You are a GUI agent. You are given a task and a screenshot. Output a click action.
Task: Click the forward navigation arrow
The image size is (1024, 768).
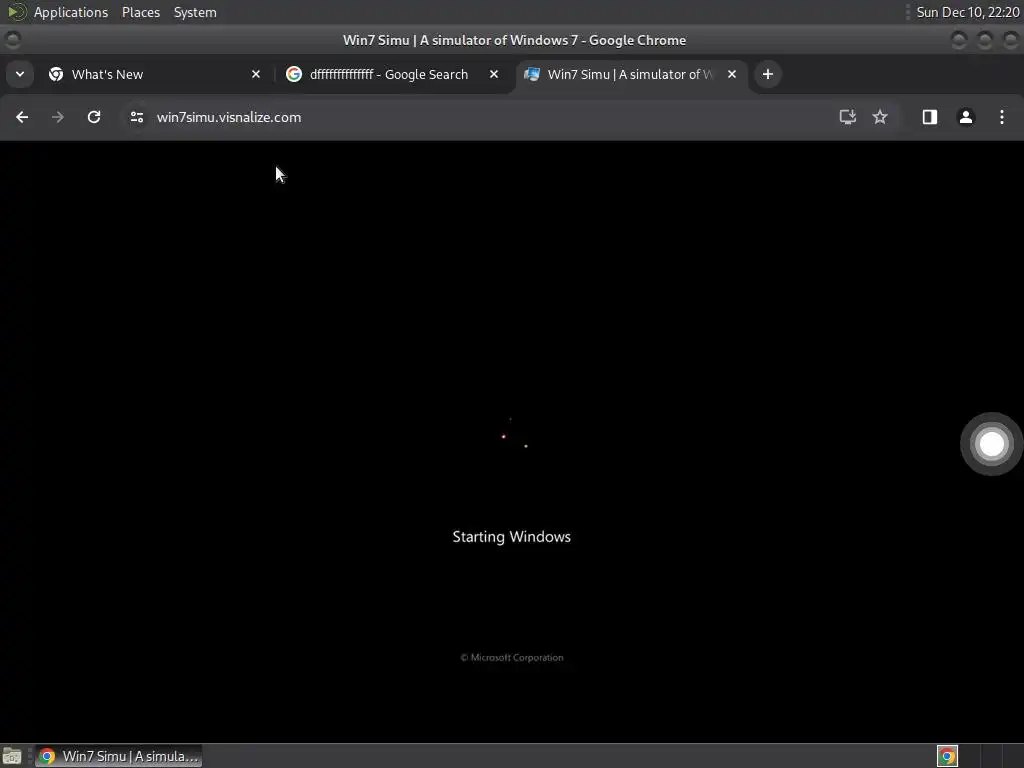[x=57, y=117]
